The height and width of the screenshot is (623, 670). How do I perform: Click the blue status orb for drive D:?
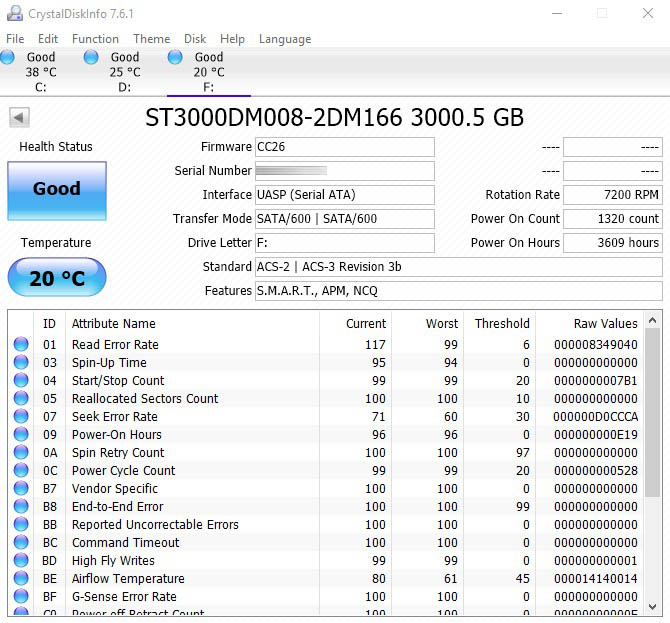click(x=91, y=57)
